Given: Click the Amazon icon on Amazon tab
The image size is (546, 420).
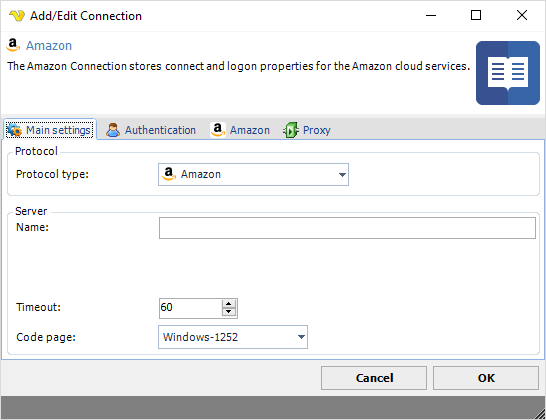Looking at the screenshot, I should (218, 130).
